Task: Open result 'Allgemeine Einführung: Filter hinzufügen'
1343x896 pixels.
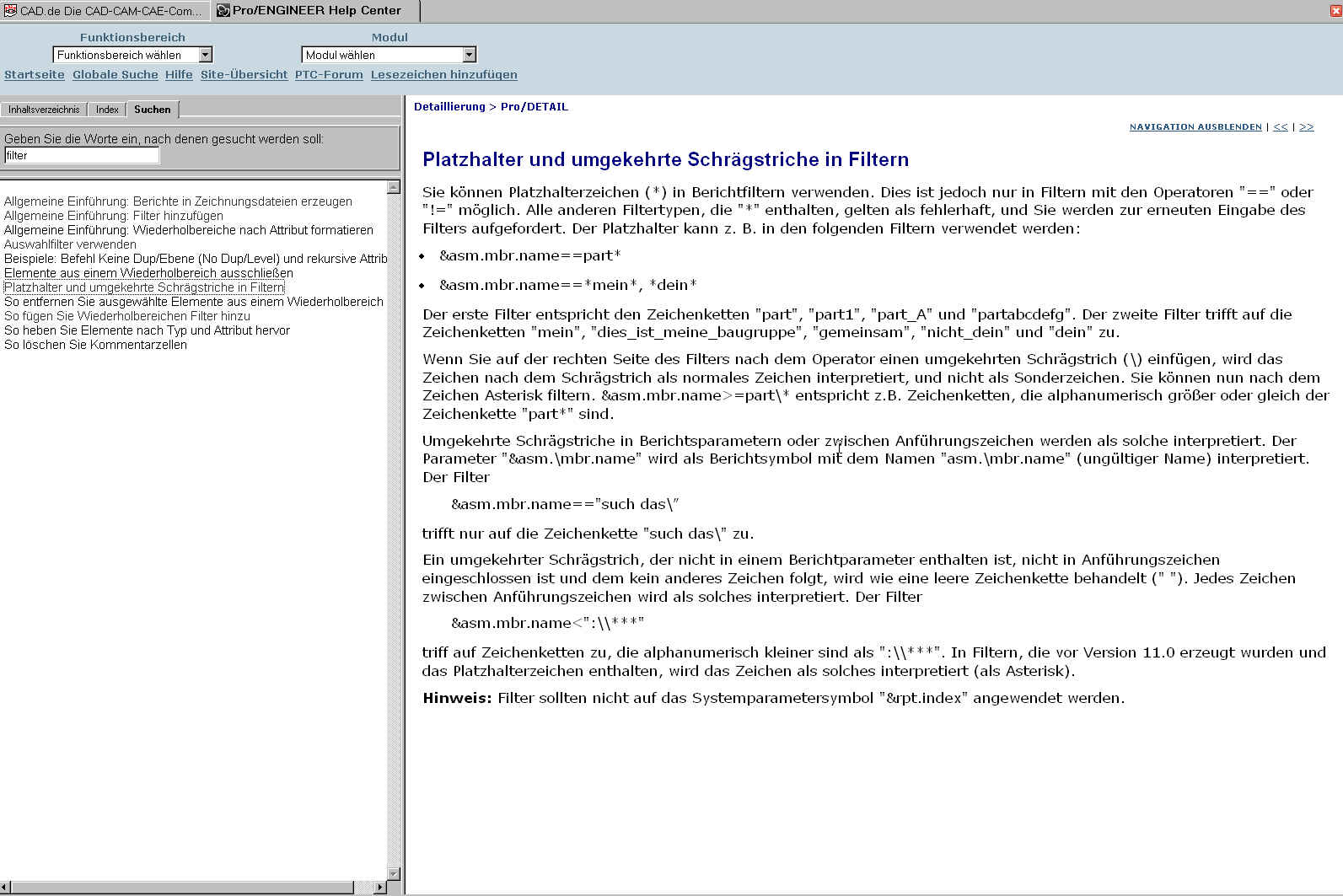Action: [x=114, y=216]
